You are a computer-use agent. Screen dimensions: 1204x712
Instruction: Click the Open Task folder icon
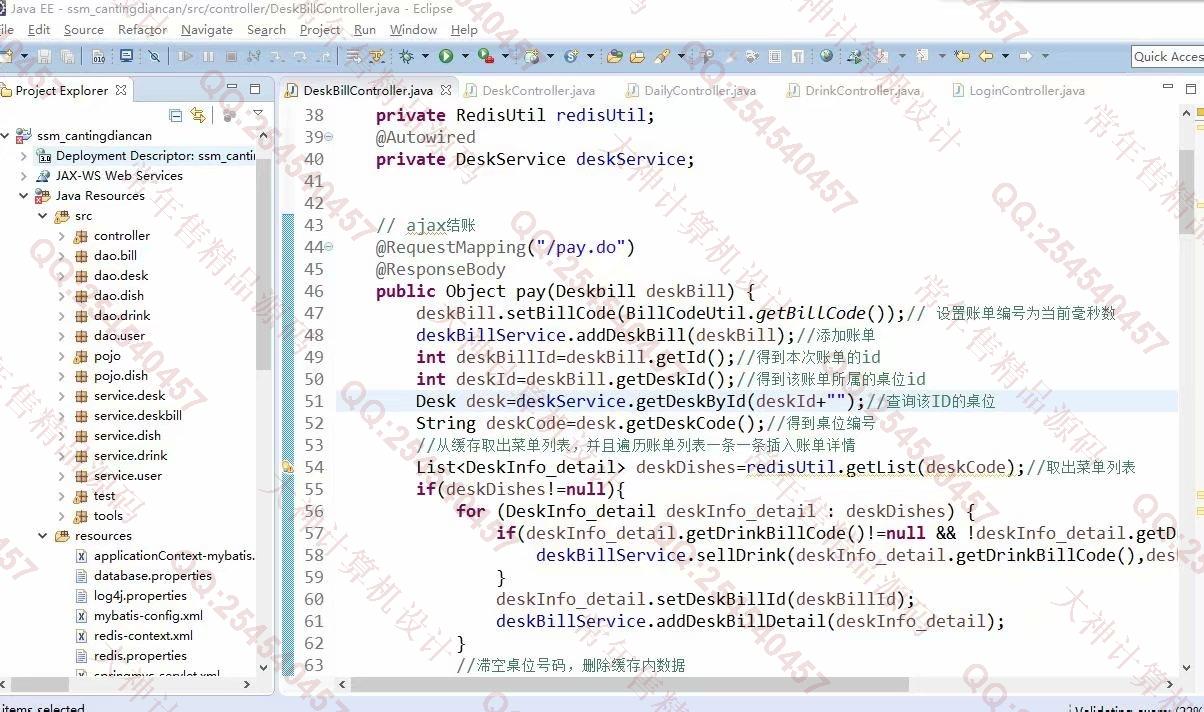[x=636, y=57]
